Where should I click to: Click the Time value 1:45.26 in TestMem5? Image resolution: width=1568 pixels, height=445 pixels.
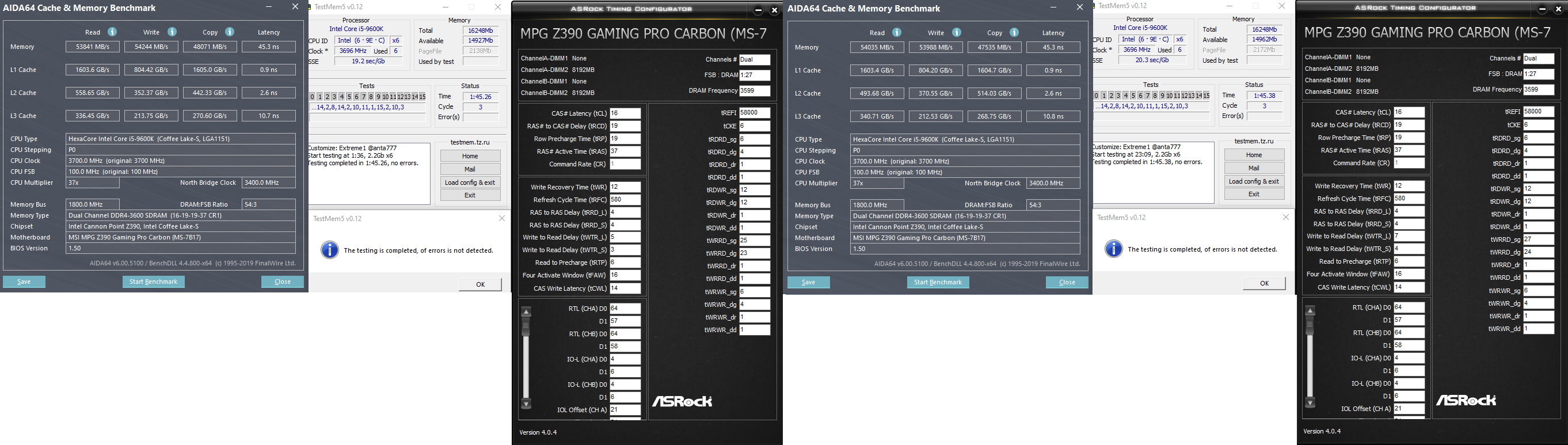[480, 97]
